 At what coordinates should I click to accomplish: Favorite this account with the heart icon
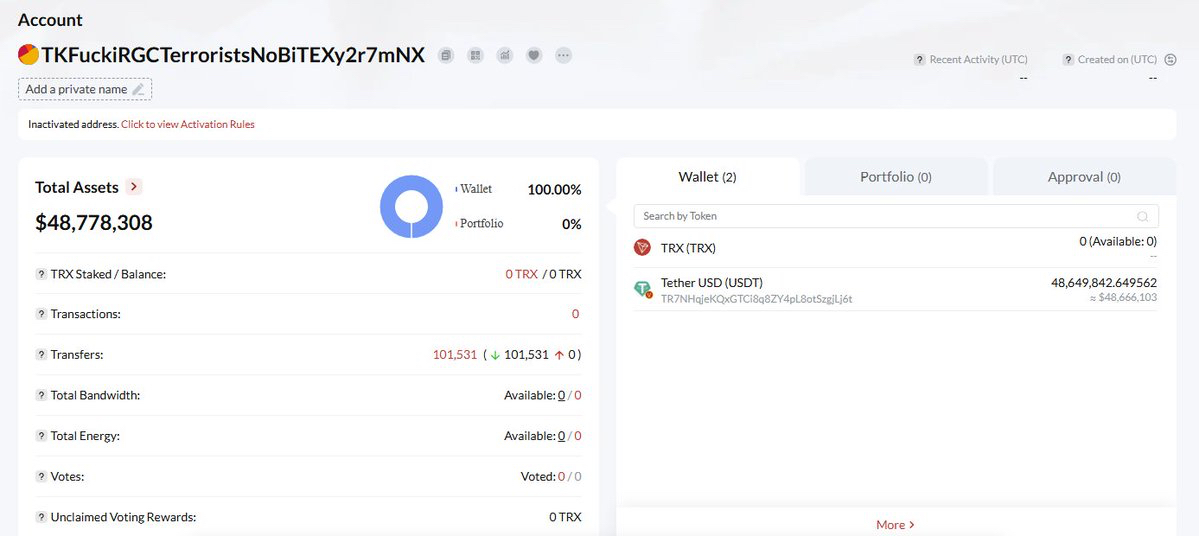point(534,55)
